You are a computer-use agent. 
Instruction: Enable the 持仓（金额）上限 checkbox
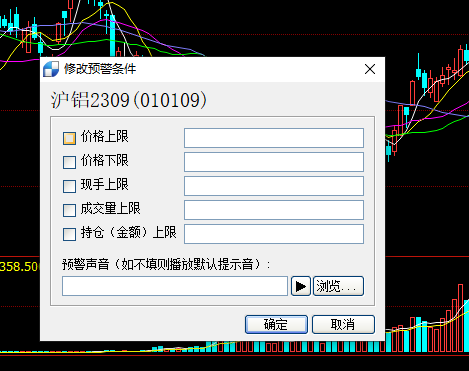69,234
